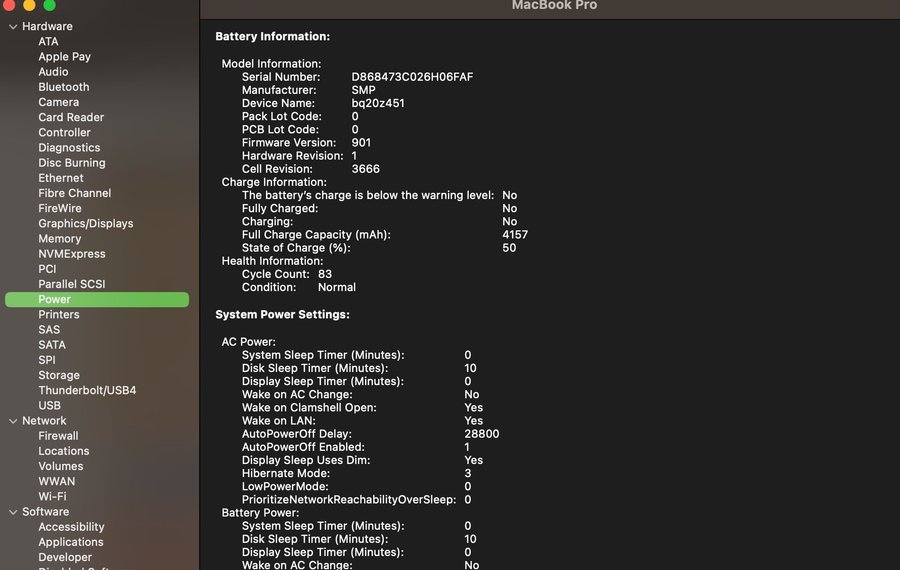The image size is (900, 570).
Task: Open Developer under Software
Action: pyautogui.click(x=65, y=557)
